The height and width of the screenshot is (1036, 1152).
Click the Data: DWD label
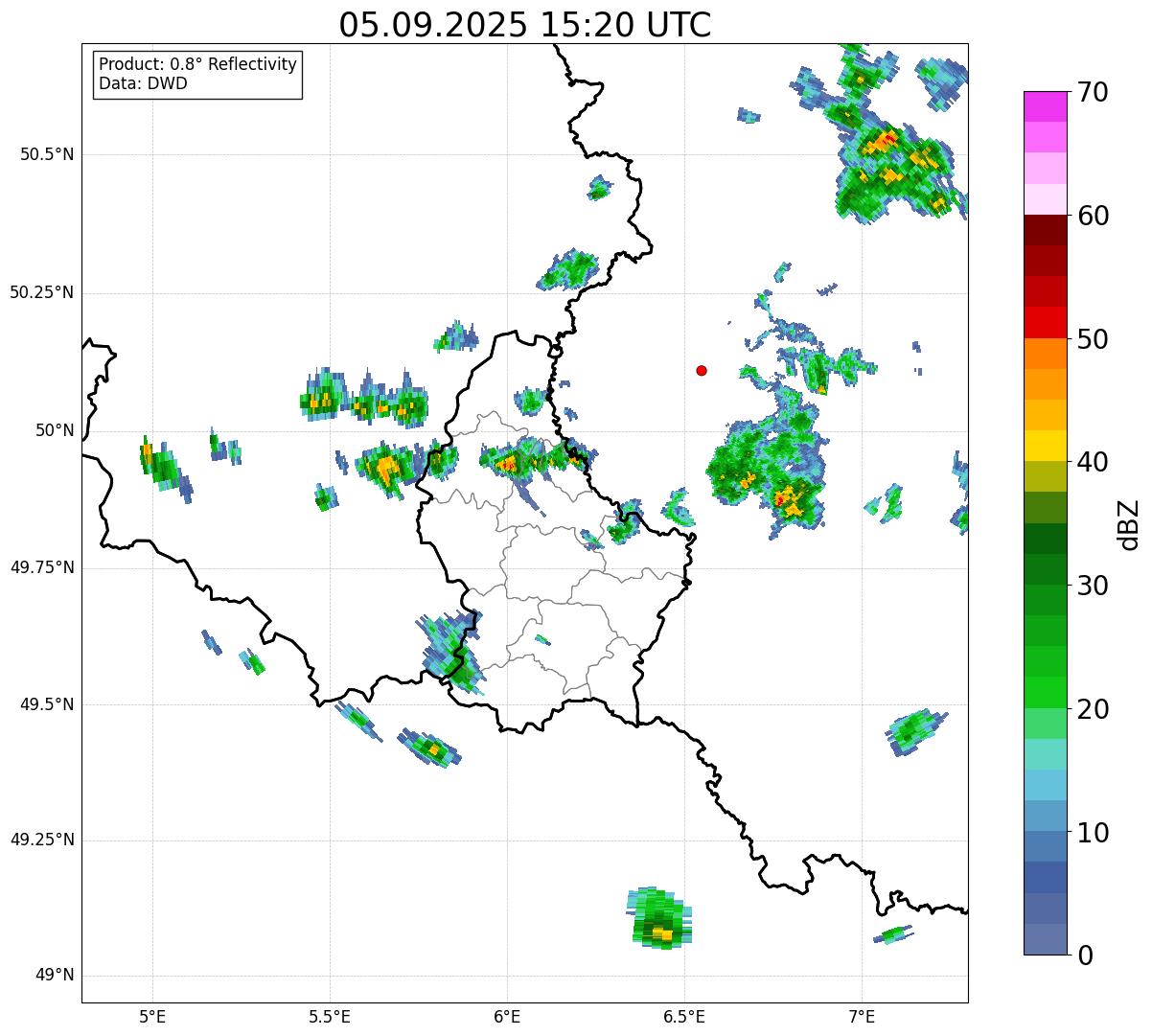[x=143, y=83]
